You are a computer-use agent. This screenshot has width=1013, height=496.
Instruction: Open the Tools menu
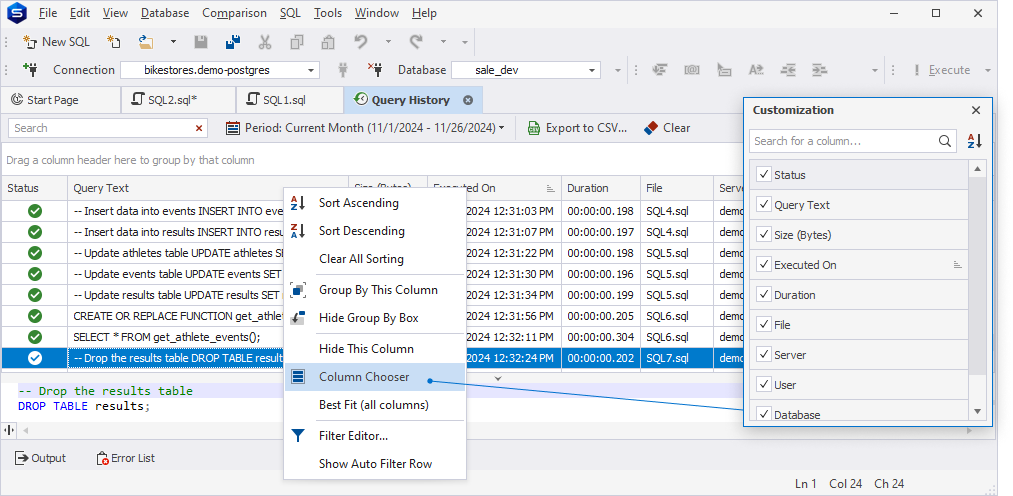(328, 13)
